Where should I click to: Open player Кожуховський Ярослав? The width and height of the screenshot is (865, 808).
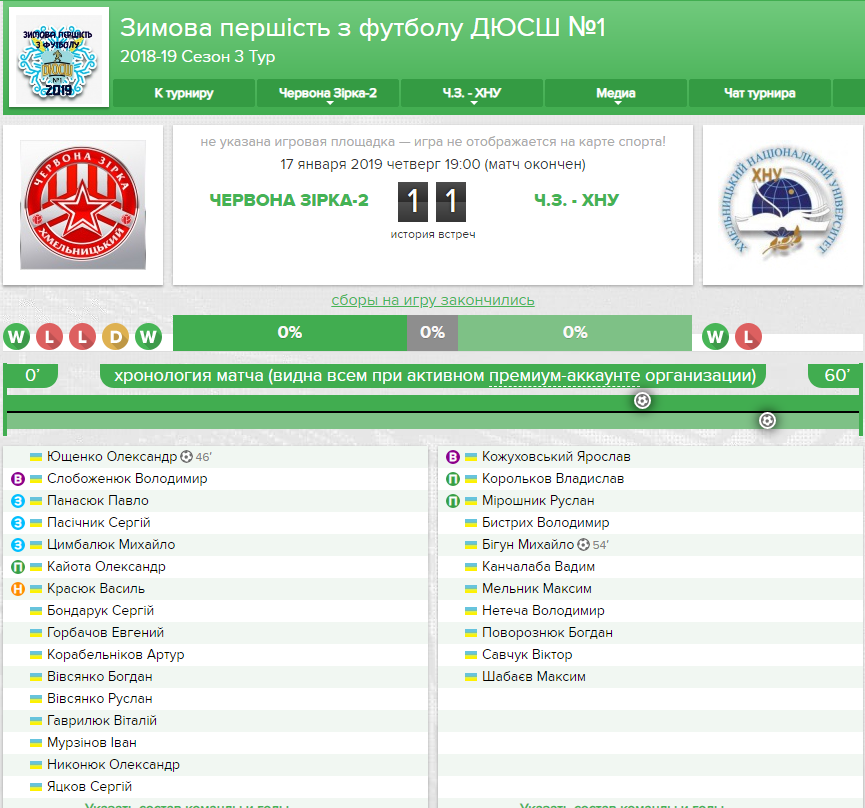tap(556, 457)
